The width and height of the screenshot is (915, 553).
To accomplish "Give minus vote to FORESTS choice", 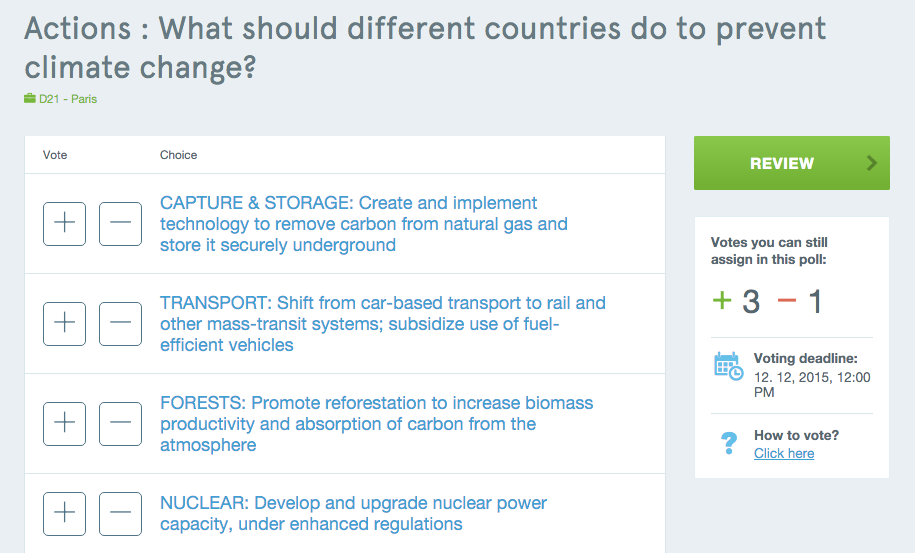I will click(x=120, y=424).
